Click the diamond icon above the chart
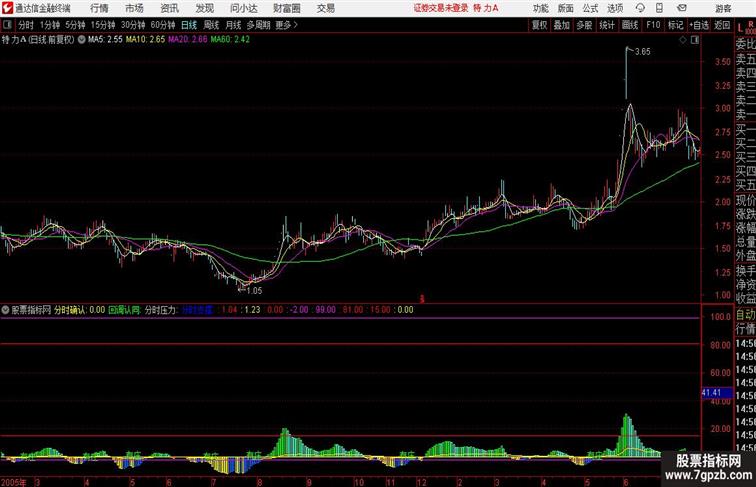The image size is (756, 487). tap(683, 40)
